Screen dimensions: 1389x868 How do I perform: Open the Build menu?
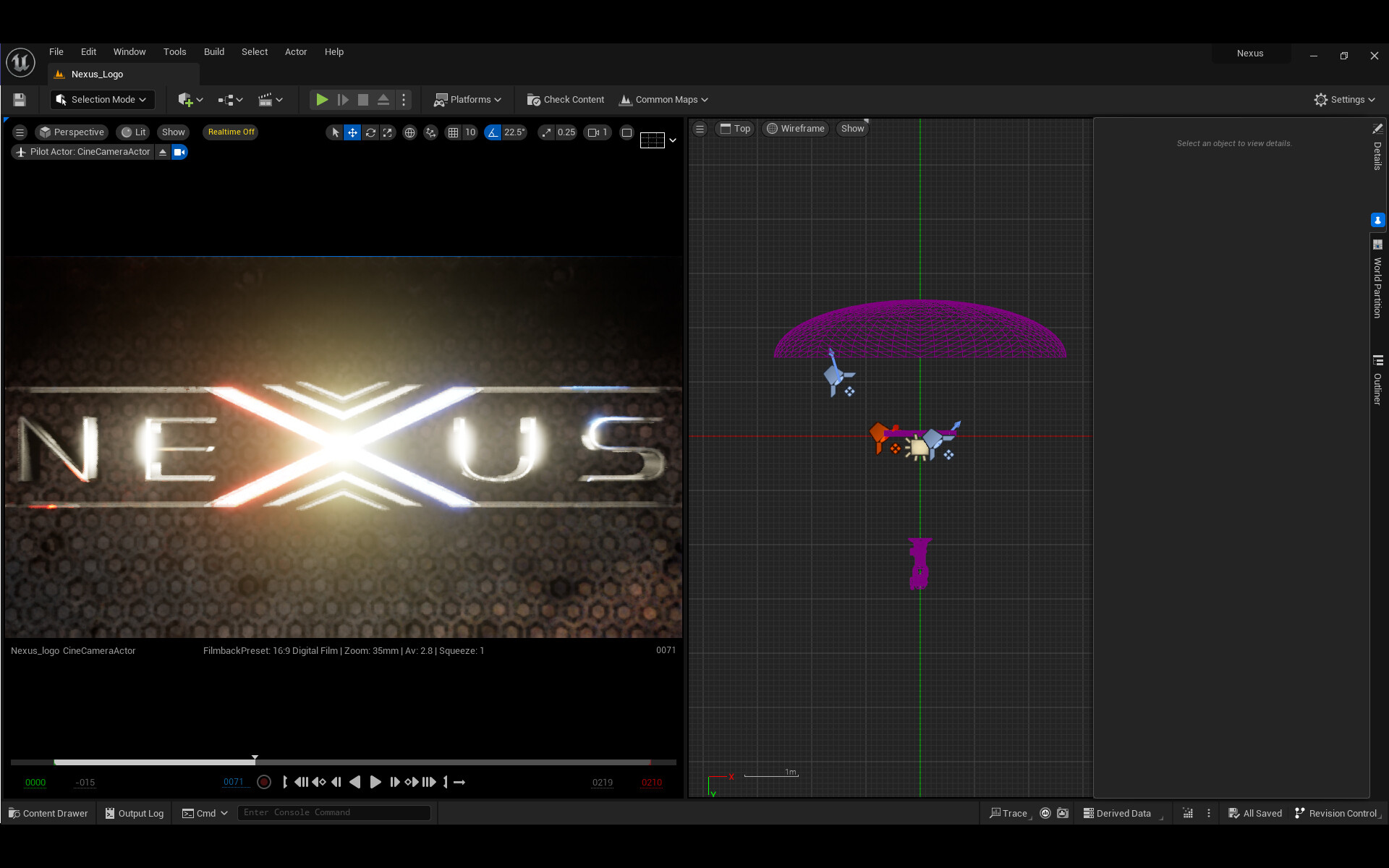pyautogui.click(x=213, y=52)
